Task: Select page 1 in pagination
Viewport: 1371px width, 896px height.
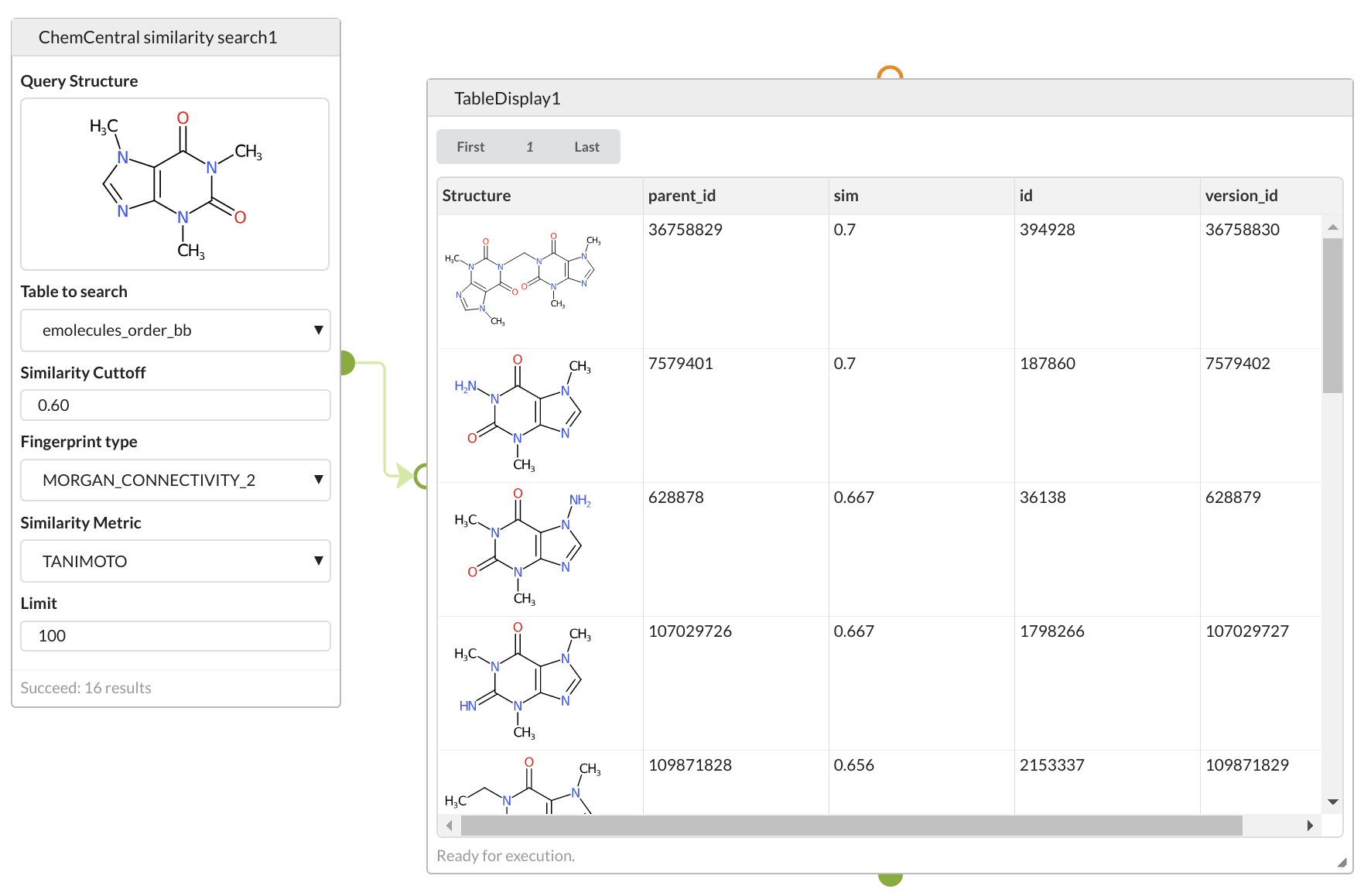Action: [x=530, y=147]
